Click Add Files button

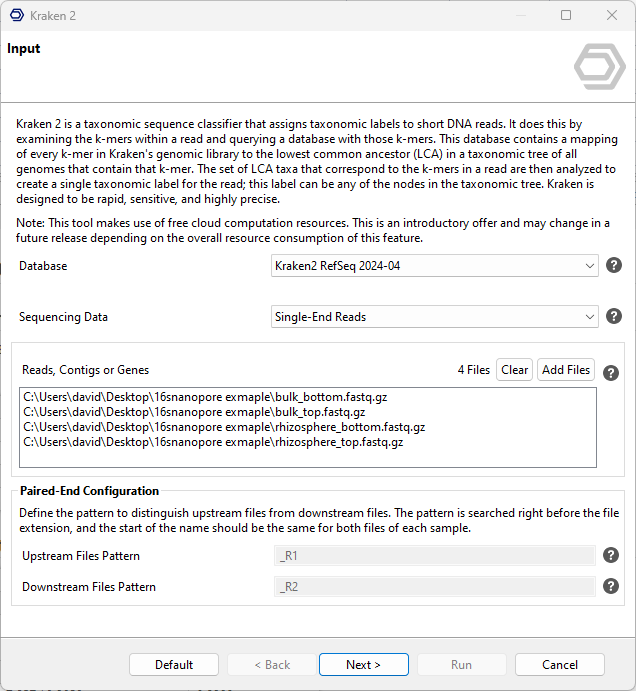point(565,370)
